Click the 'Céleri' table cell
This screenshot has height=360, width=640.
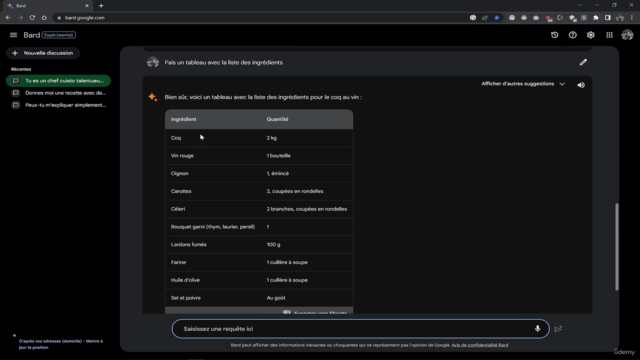click(178, 209)
